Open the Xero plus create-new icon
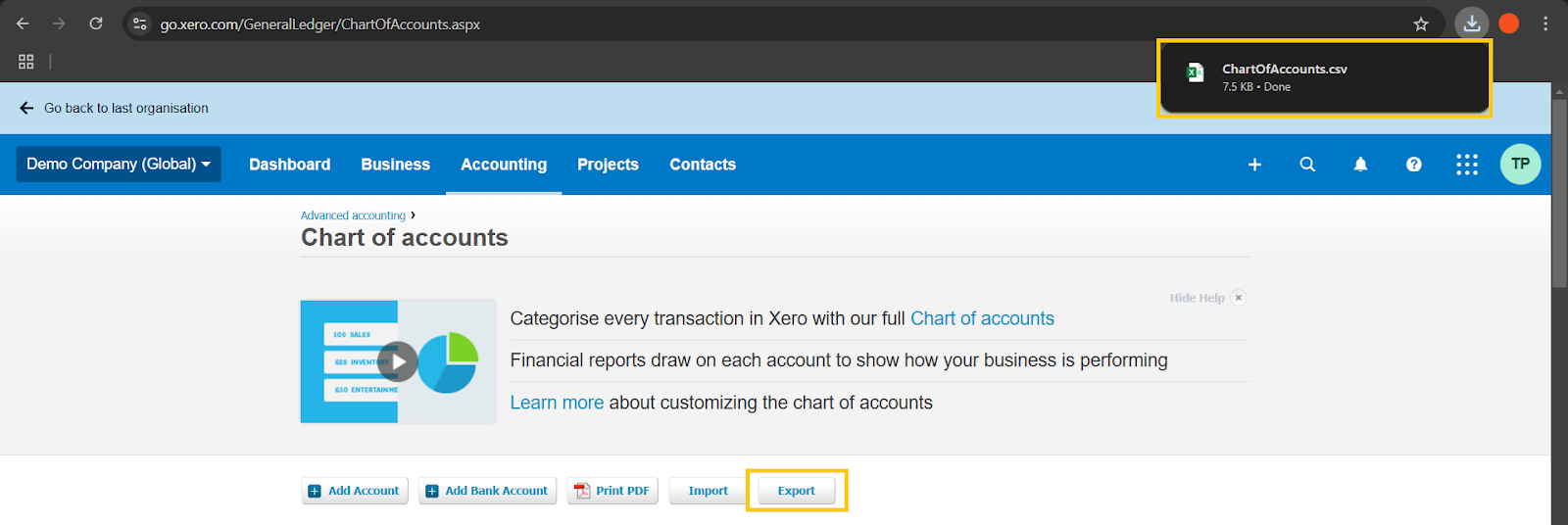This screenshot has height=525, width=1568. tap(1254, 165)
